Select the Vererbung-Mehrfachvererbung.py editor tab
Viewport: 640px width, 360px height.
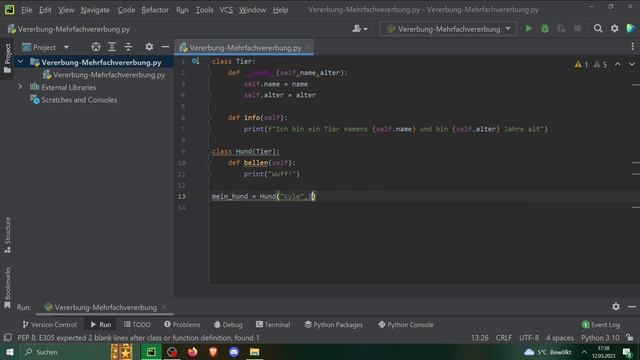[245, 47]
